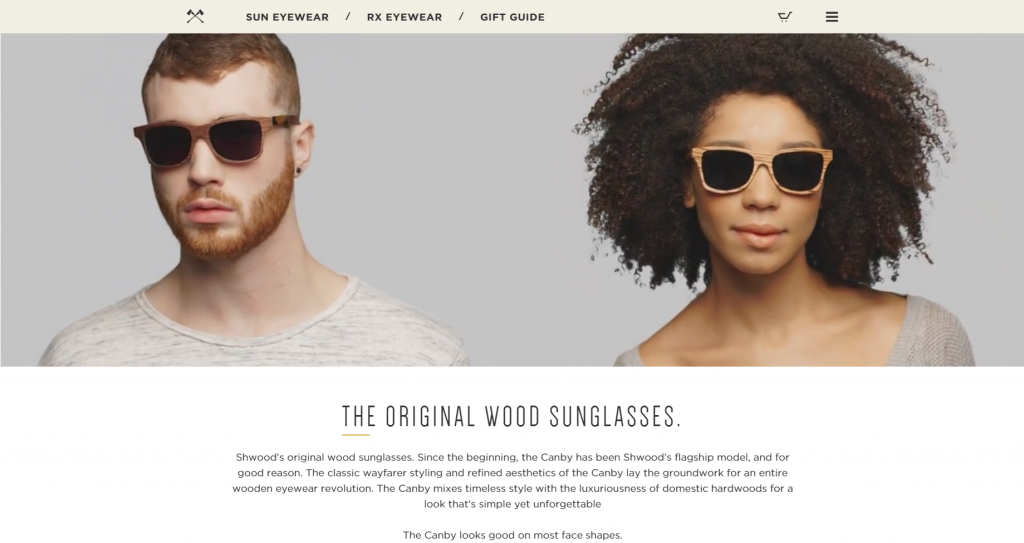The width and height of the screenshot is (1024, 543).
Task: Select the bearded man's hero photo
Action: click(255, 199)
